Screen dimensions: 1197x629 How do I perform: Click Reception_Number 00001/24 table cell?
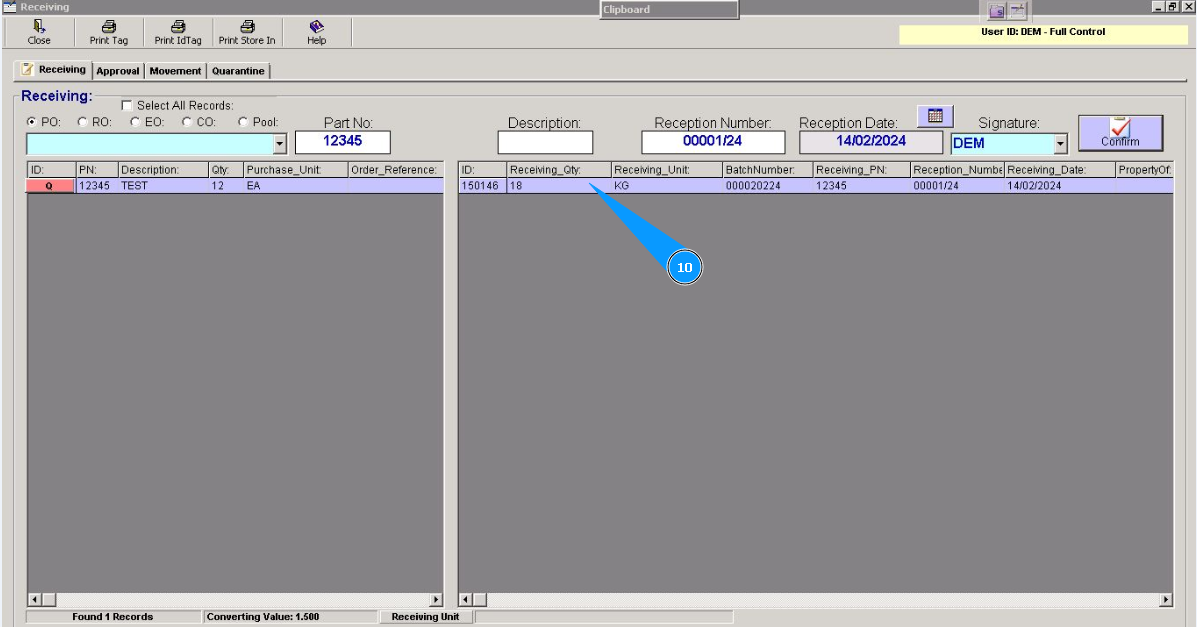[957, 185]
